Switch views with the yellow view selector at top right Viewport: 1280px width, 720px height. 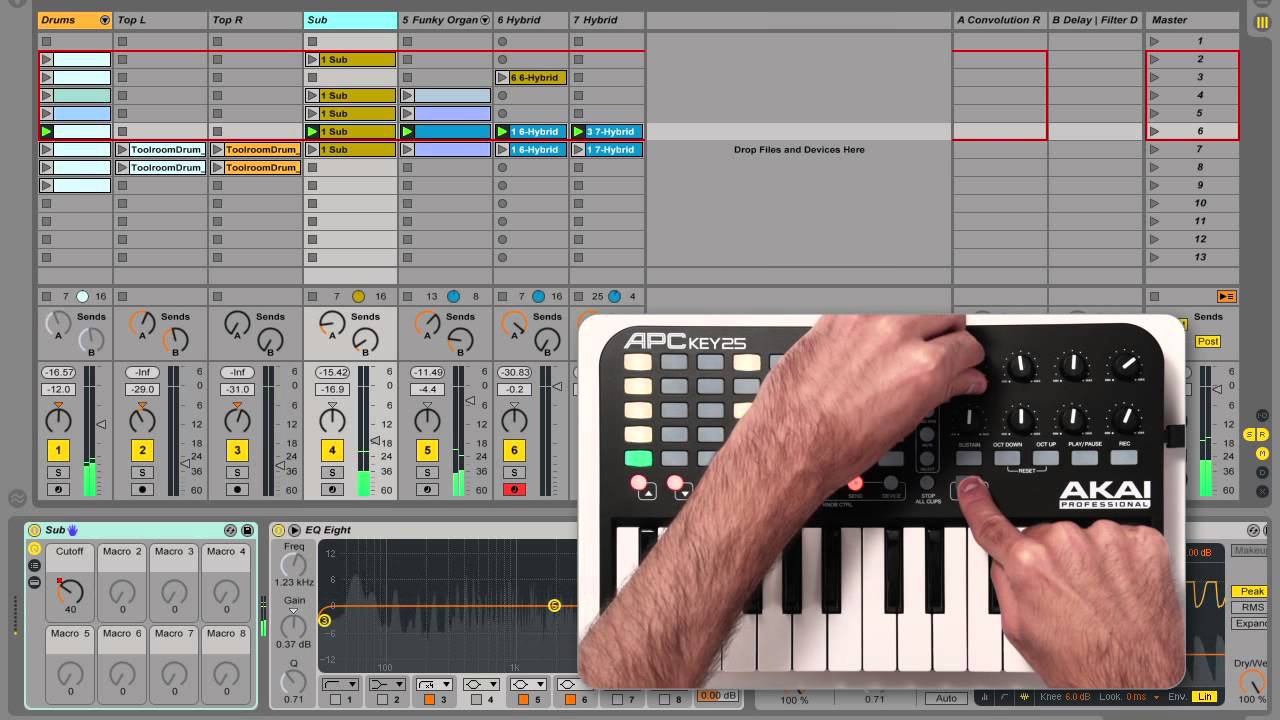pyautogui.click(x=1262, y=22)
